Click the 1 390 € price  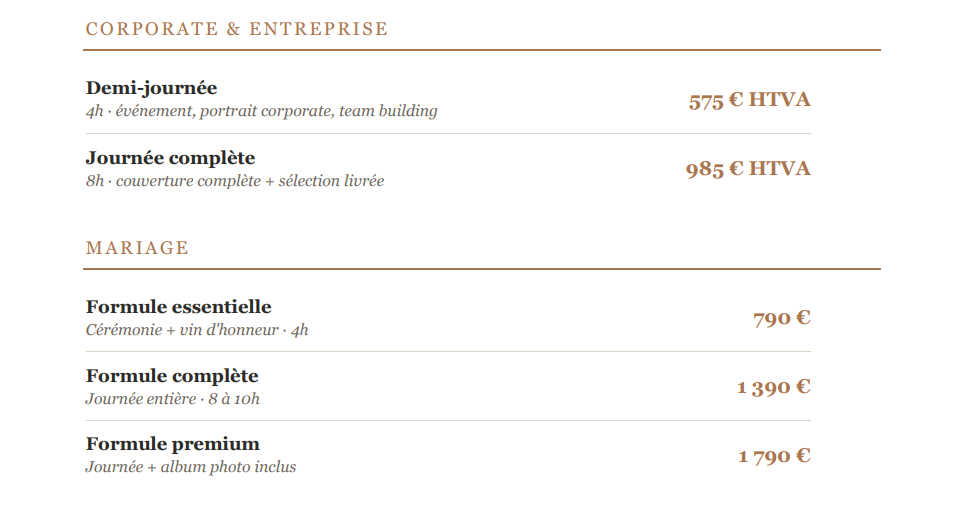coord(774,387)
